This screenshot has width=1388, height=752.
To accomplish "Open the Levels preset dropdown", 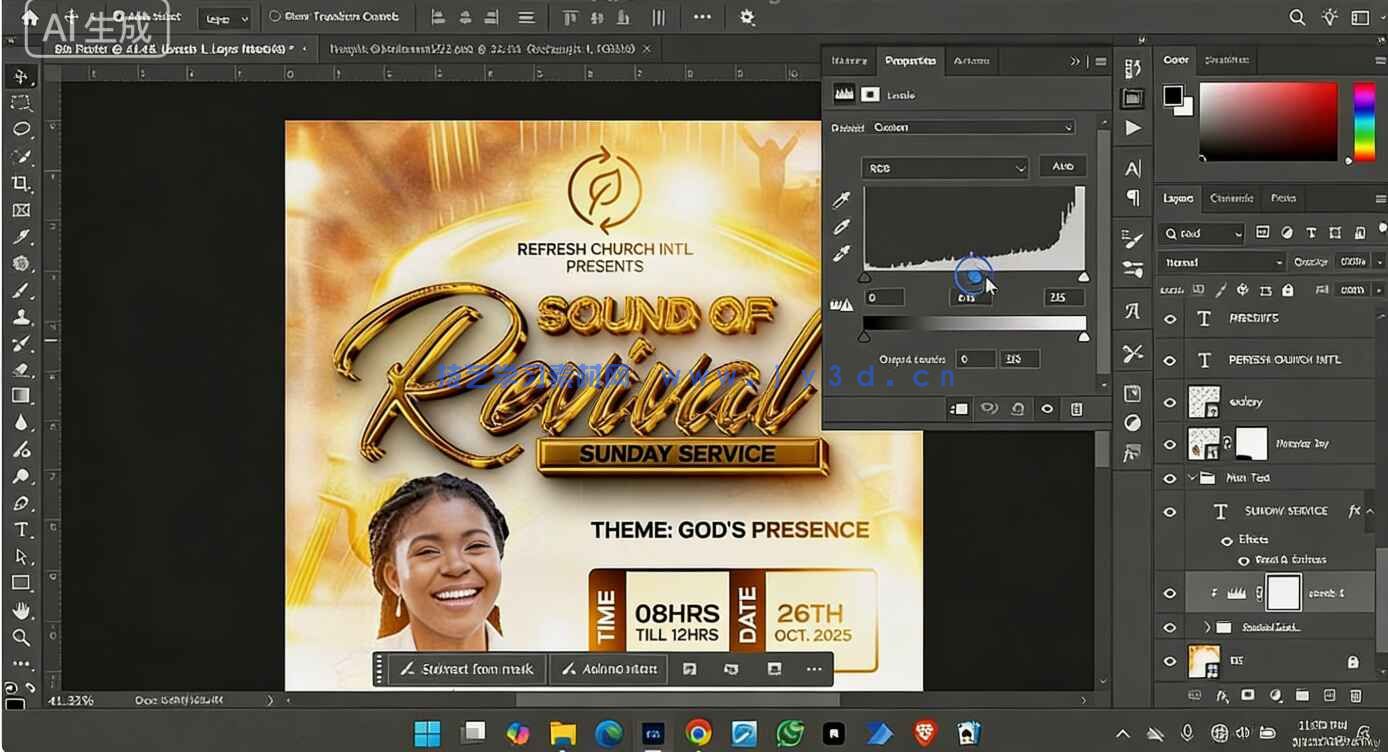I will [972, 128].
